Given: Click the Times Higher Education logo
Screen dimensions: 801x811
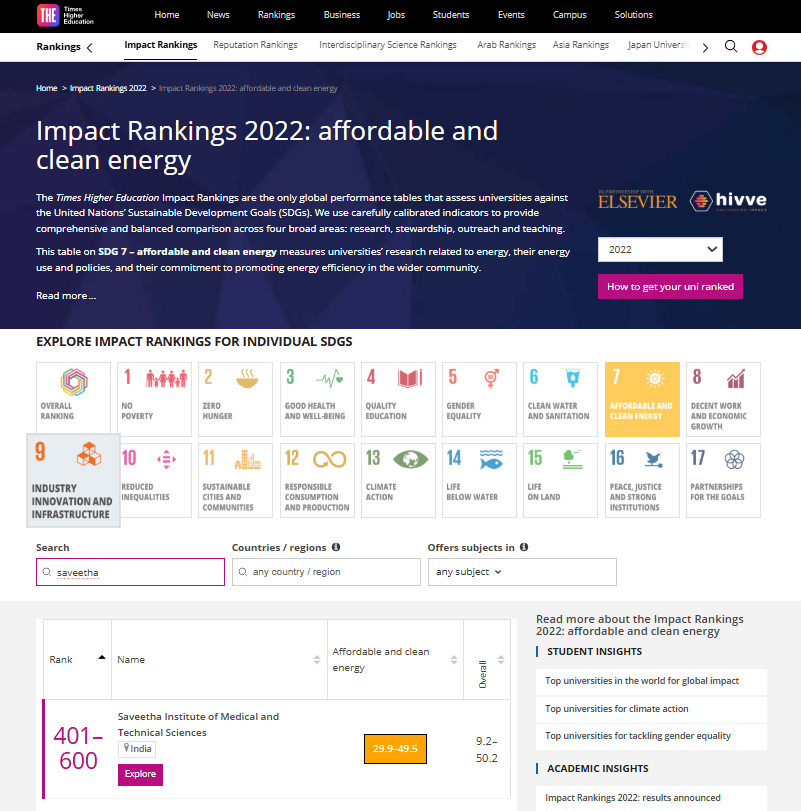Looking at the screenshot, I should click(x=61, y=15).
